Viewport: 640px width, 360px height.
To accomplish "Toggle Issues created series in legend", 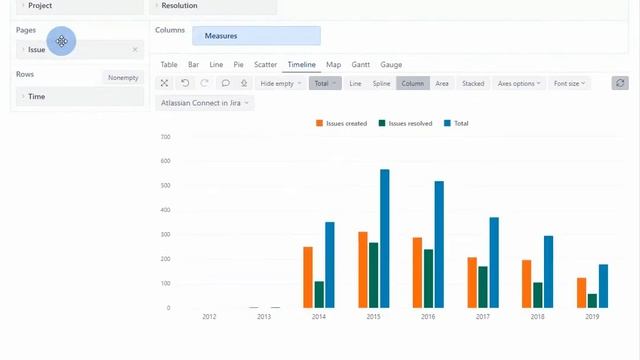I will (x=342, y=123).
